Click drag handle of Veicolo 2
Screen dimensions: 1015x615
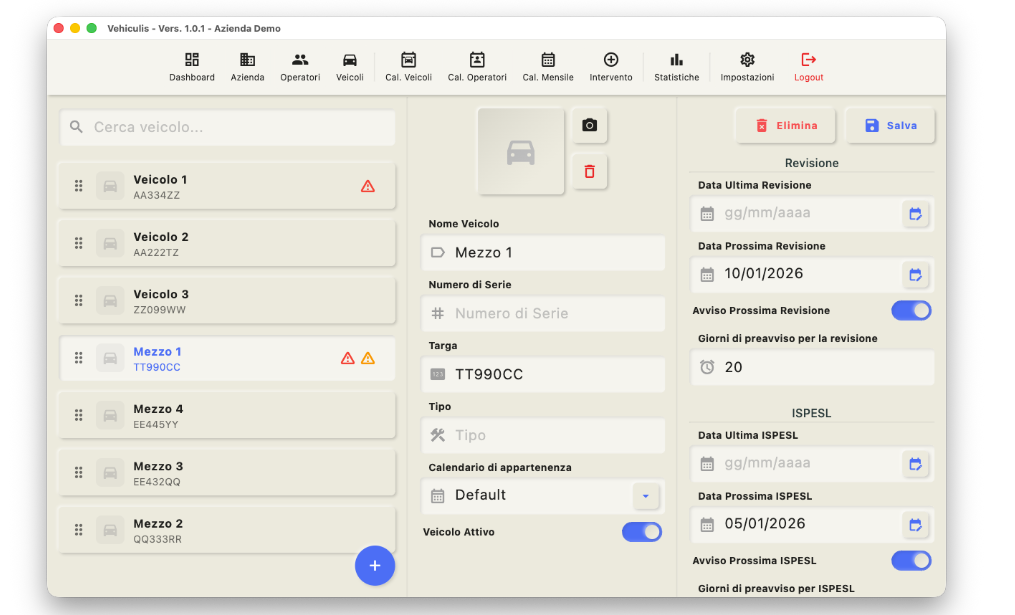coord(78,243)
